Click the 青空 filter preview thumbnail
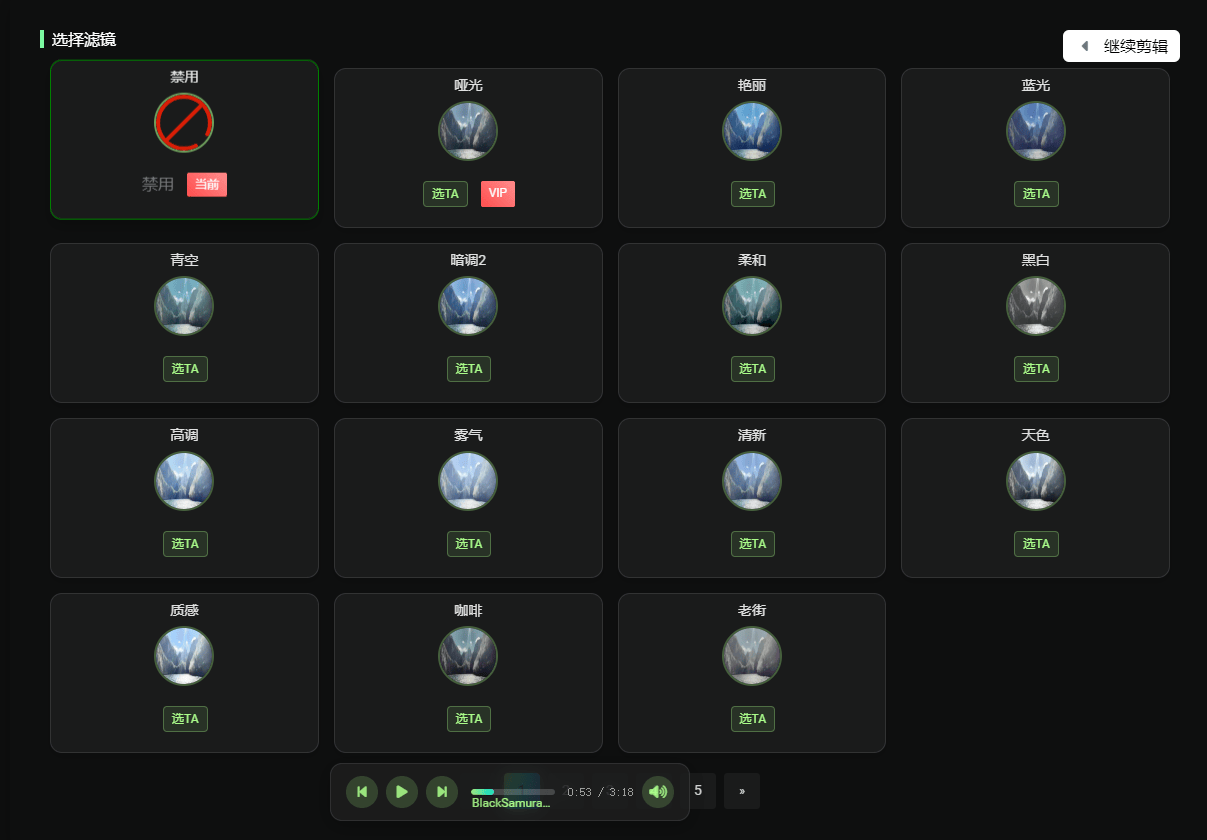The height and width of the screenshot is (840, 1207). pyautogui.click(x=184, y=306)
